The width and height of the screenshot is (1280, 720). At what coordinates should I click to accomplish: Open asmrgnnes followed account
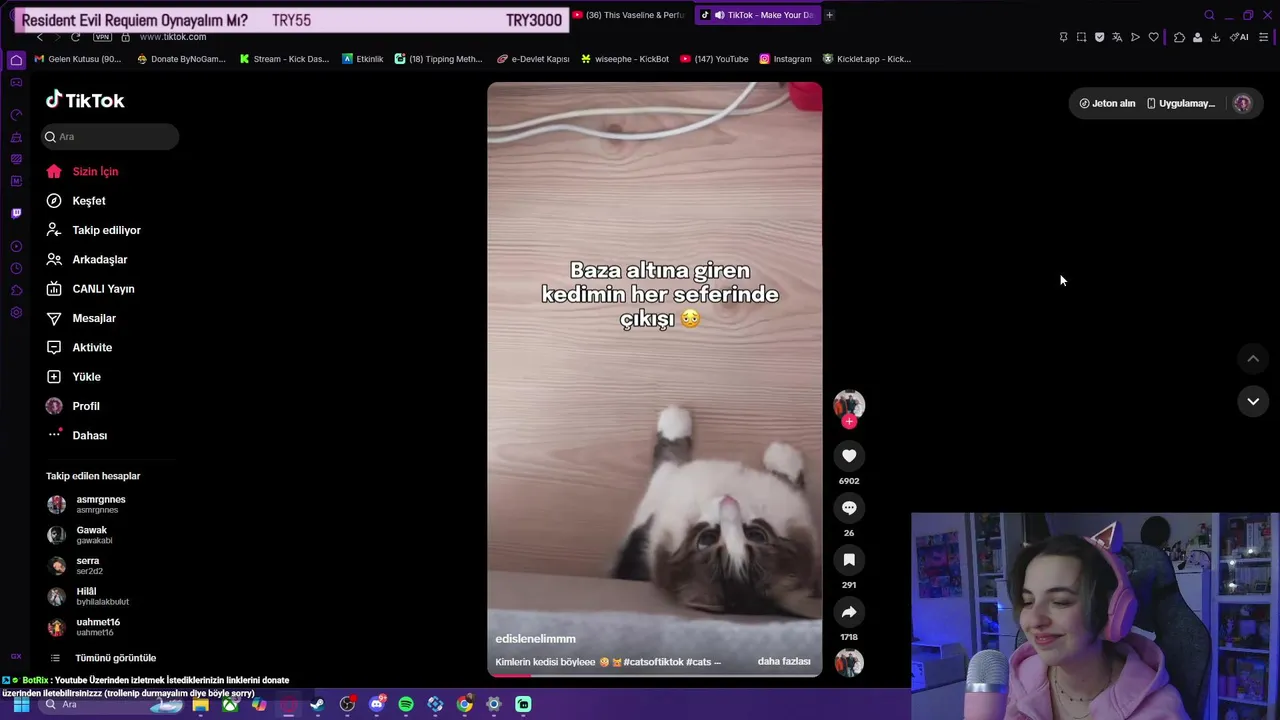point(88,504)
